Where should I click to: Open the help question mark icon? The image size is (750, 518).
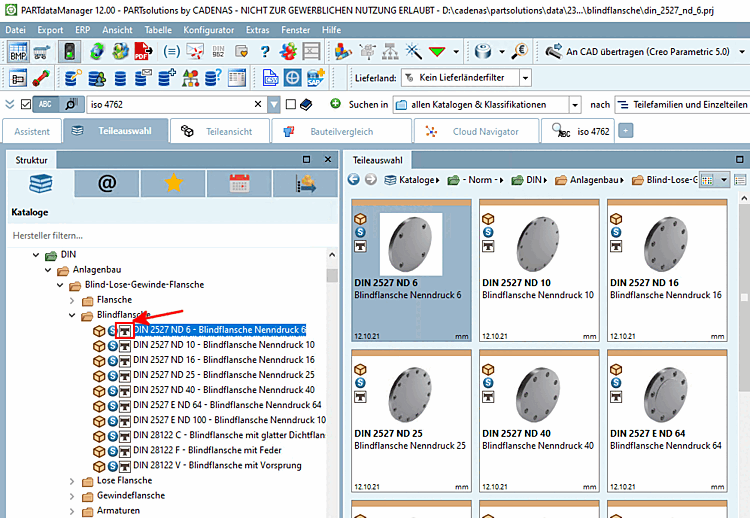pos(265,51)
